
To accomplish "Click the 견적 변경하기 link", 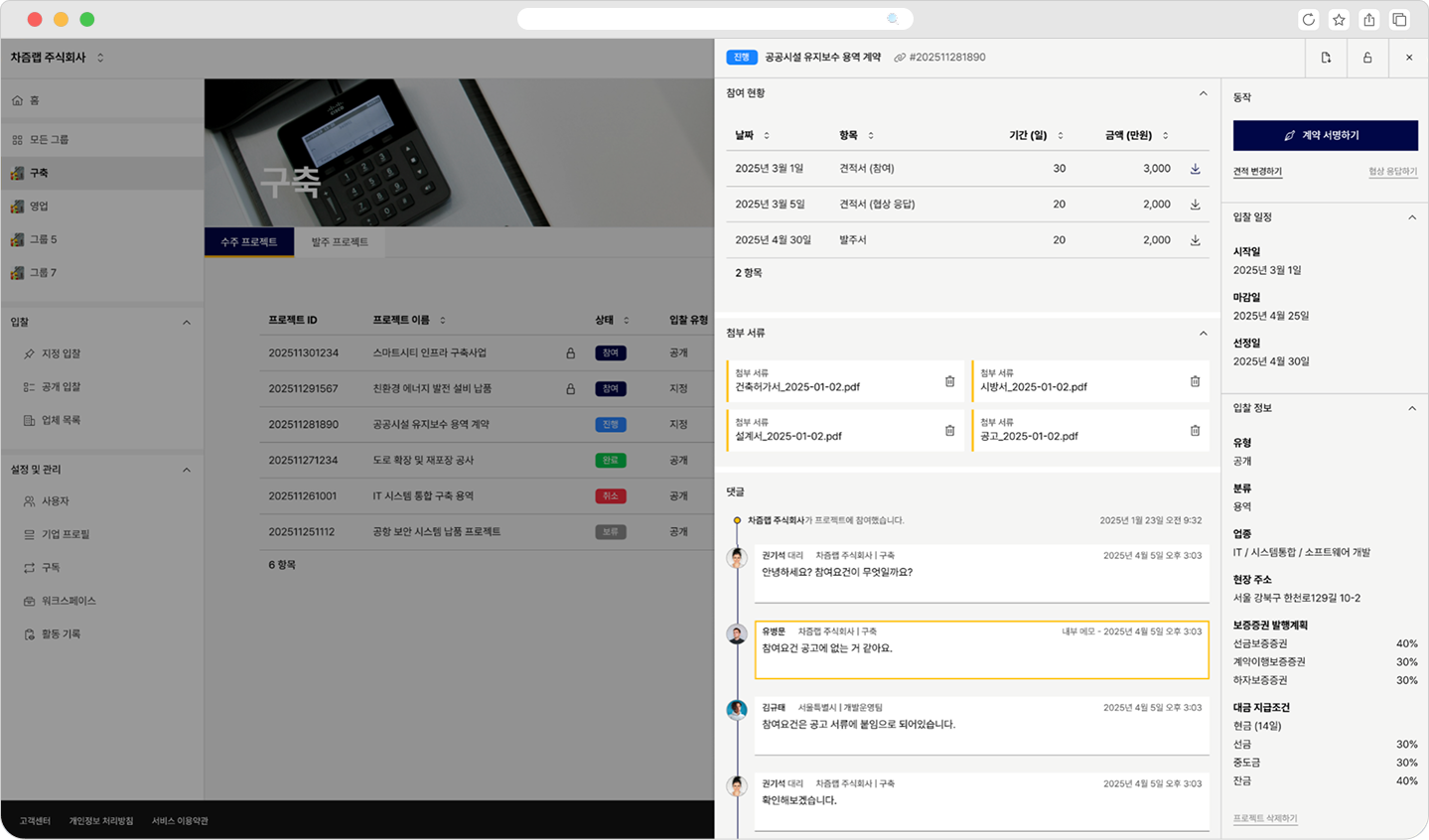I will point(1257,172).
